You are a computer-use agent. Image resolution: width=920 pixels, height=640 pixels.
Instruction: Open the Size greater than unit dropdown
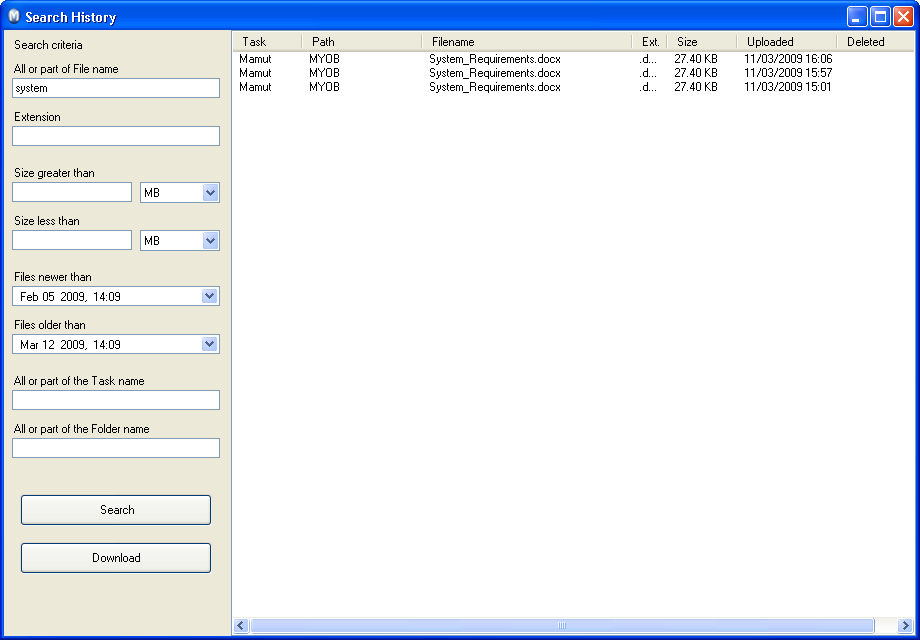pyautogui.click(x=210, y=193)
